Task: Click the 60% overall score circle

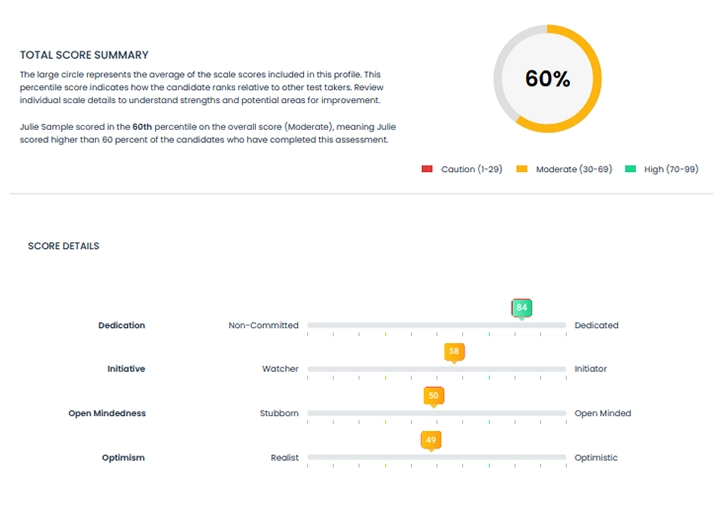Action: [547, 79]
